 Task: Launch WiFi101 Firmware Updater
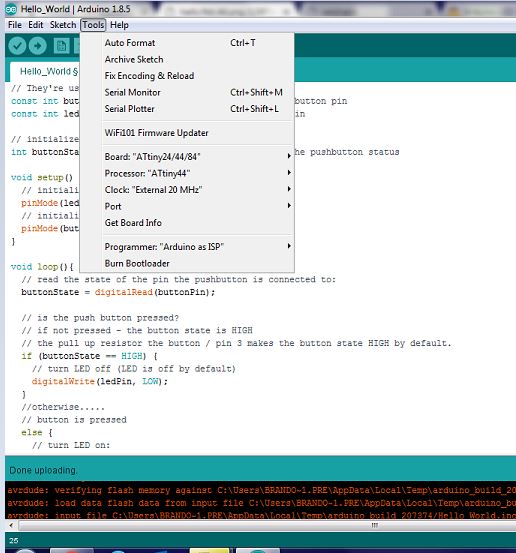(187, 133)
